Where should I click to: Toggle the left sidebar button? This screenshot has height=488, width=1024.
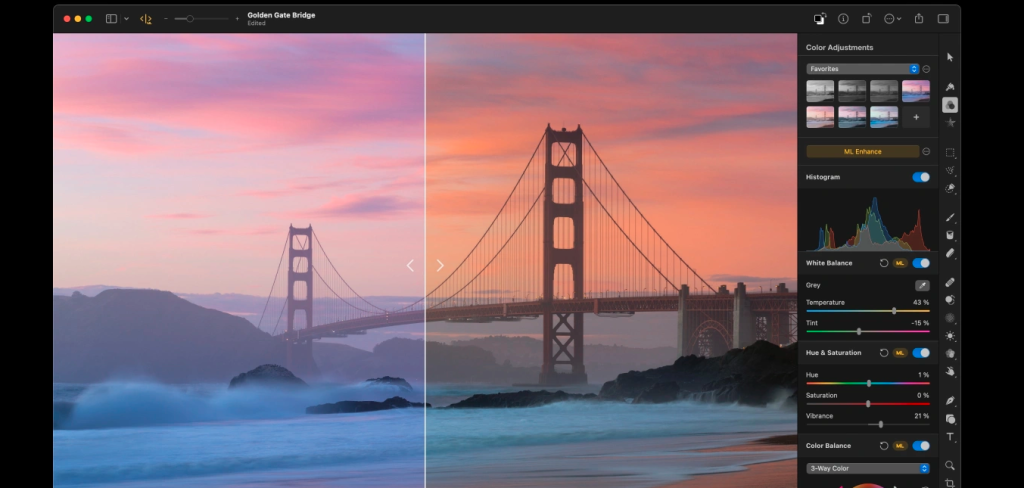[112, 19]
